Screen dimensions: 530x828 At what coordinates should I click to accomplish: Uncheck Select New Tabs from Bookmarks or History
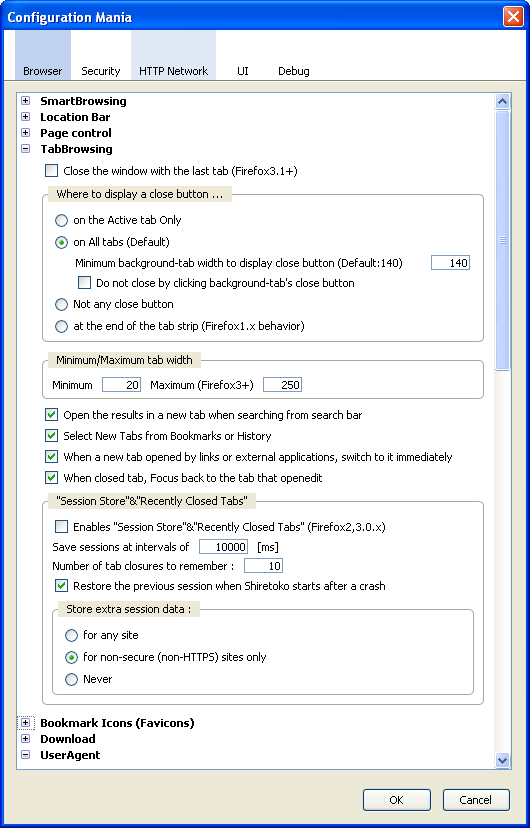pyautogui.click(x=52, y=436)
